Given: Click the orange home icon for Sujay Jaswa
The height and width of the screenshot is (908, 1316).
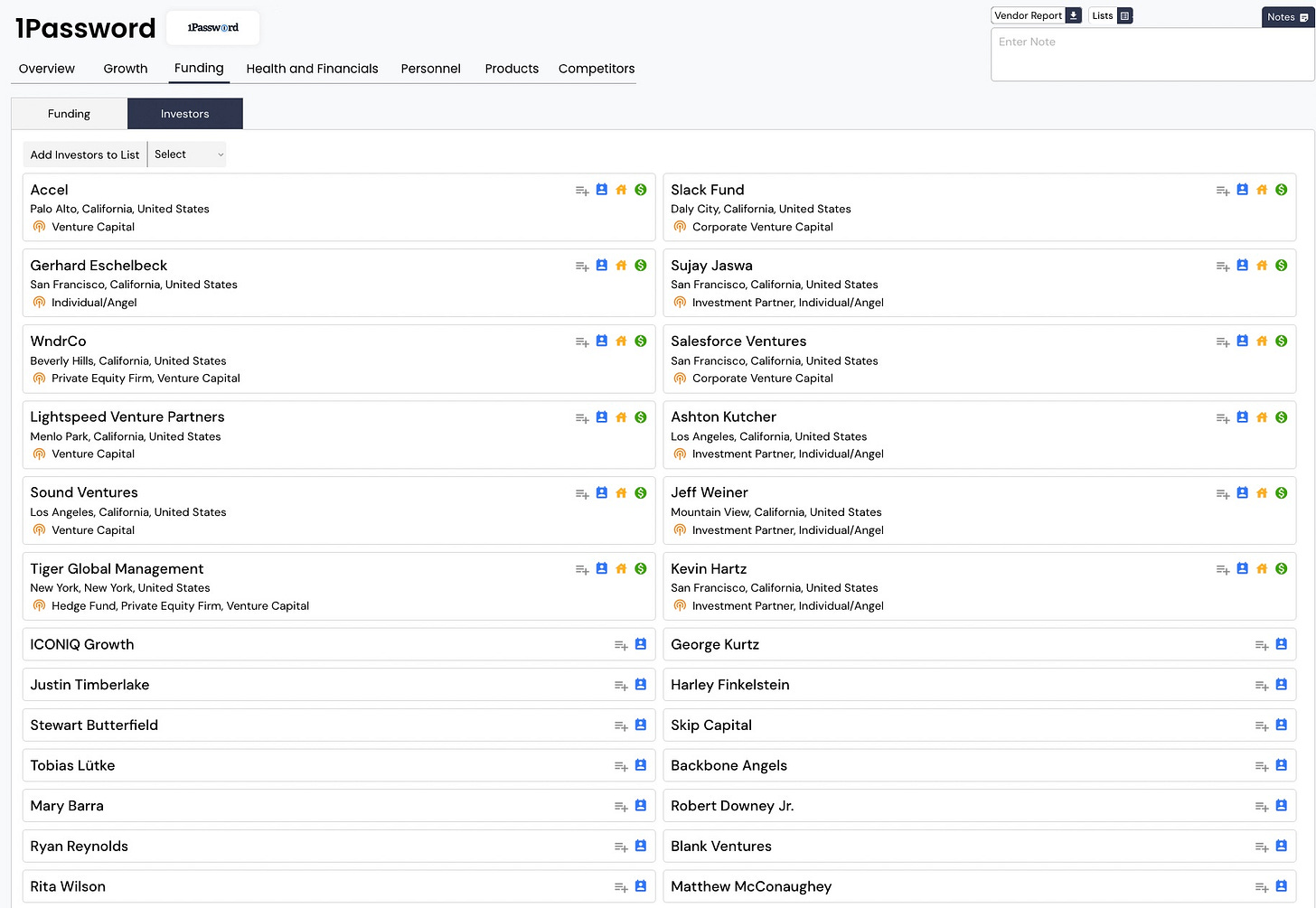Looking at the screenshot, I should [x=1262, y=266].
